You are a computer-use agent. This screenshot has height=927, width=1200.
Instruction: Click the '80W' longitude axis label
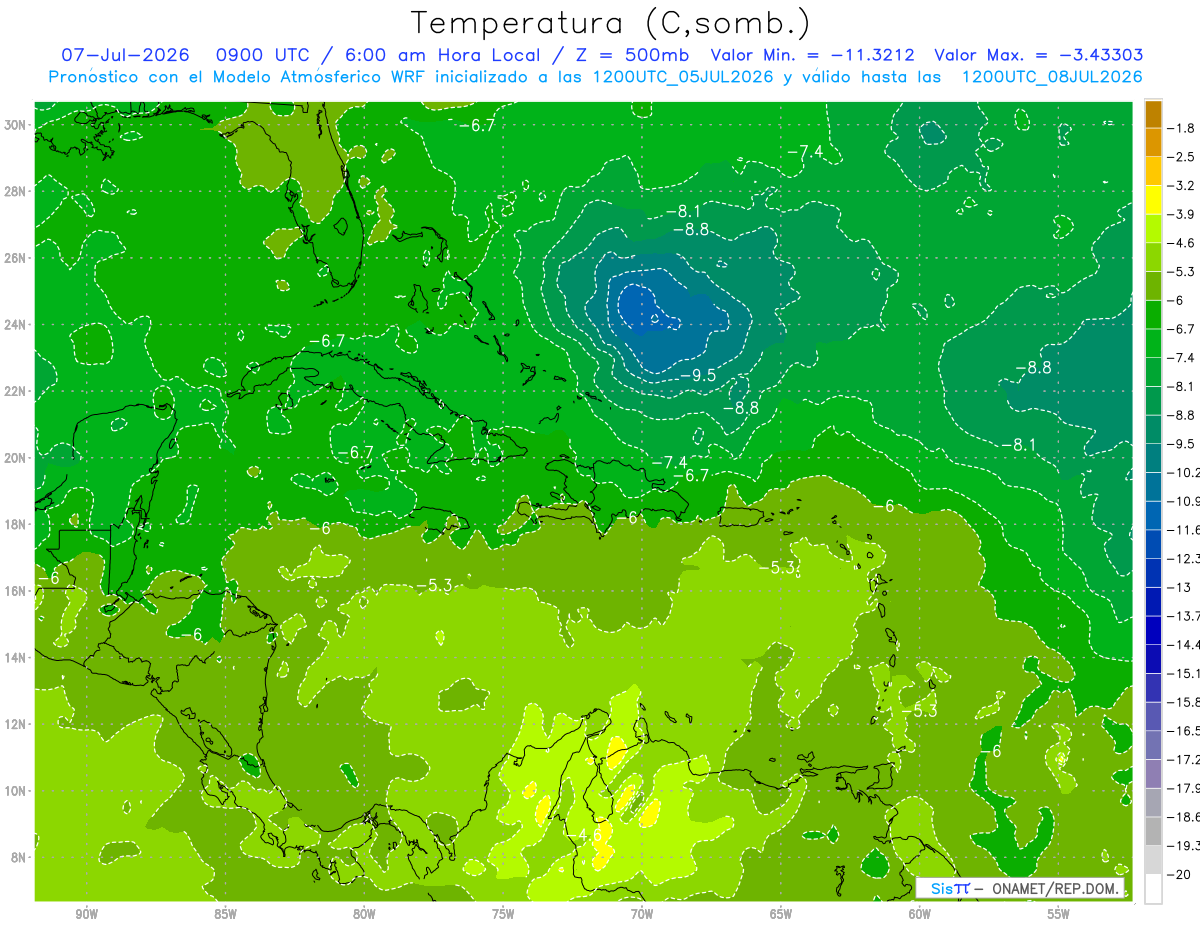click(364, 914)
